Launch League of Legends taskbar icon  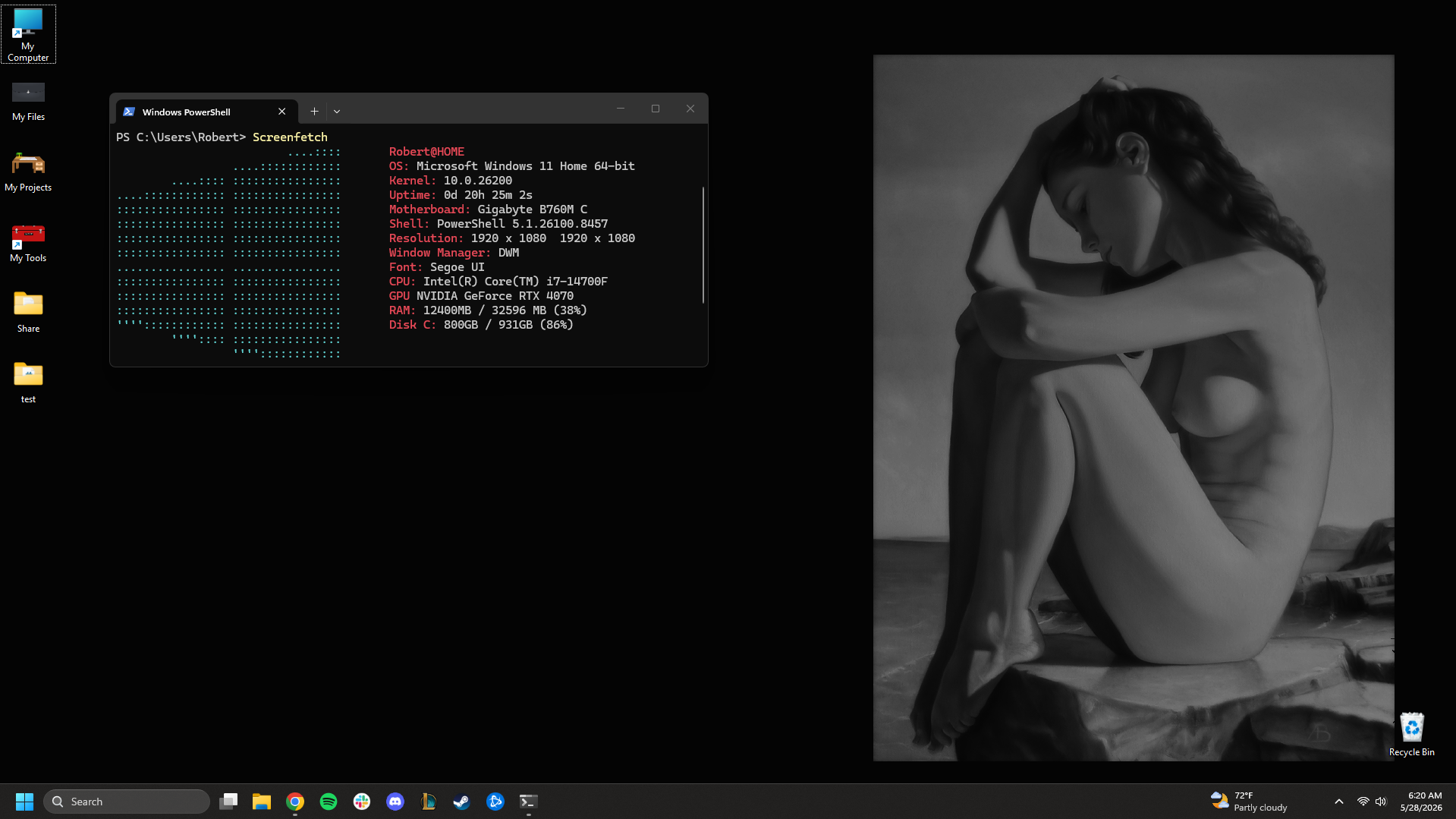[429, 802]
